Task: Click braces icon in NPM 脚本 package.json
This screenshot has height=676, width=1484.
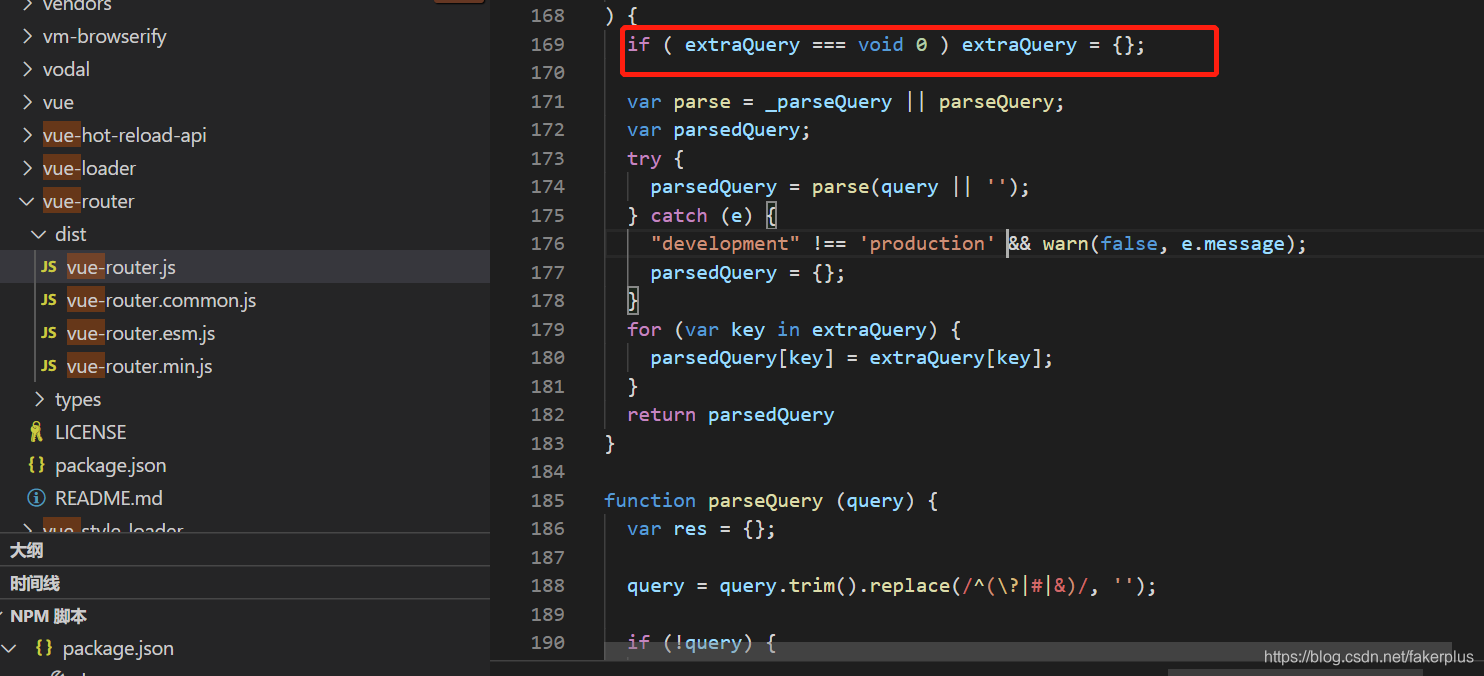Action: coord(44,648)
